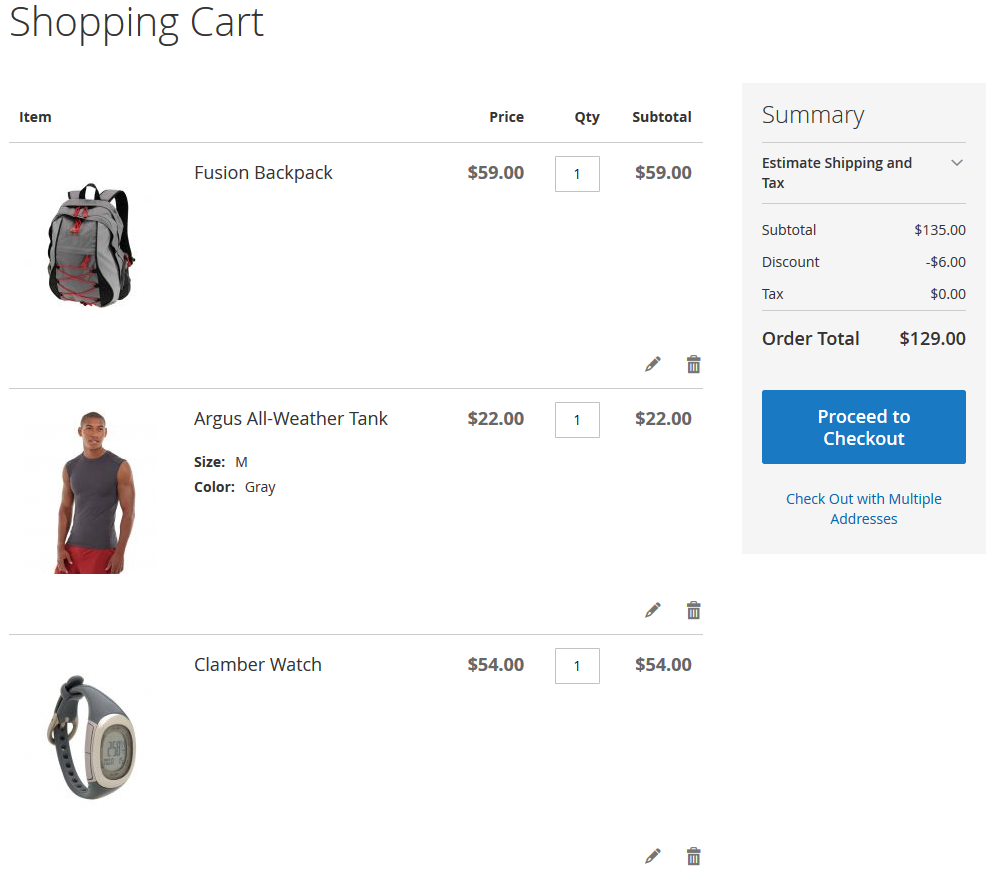Open Check Out with Multiple Addresses link
992x870 pixels.
[x=863, y=509]
